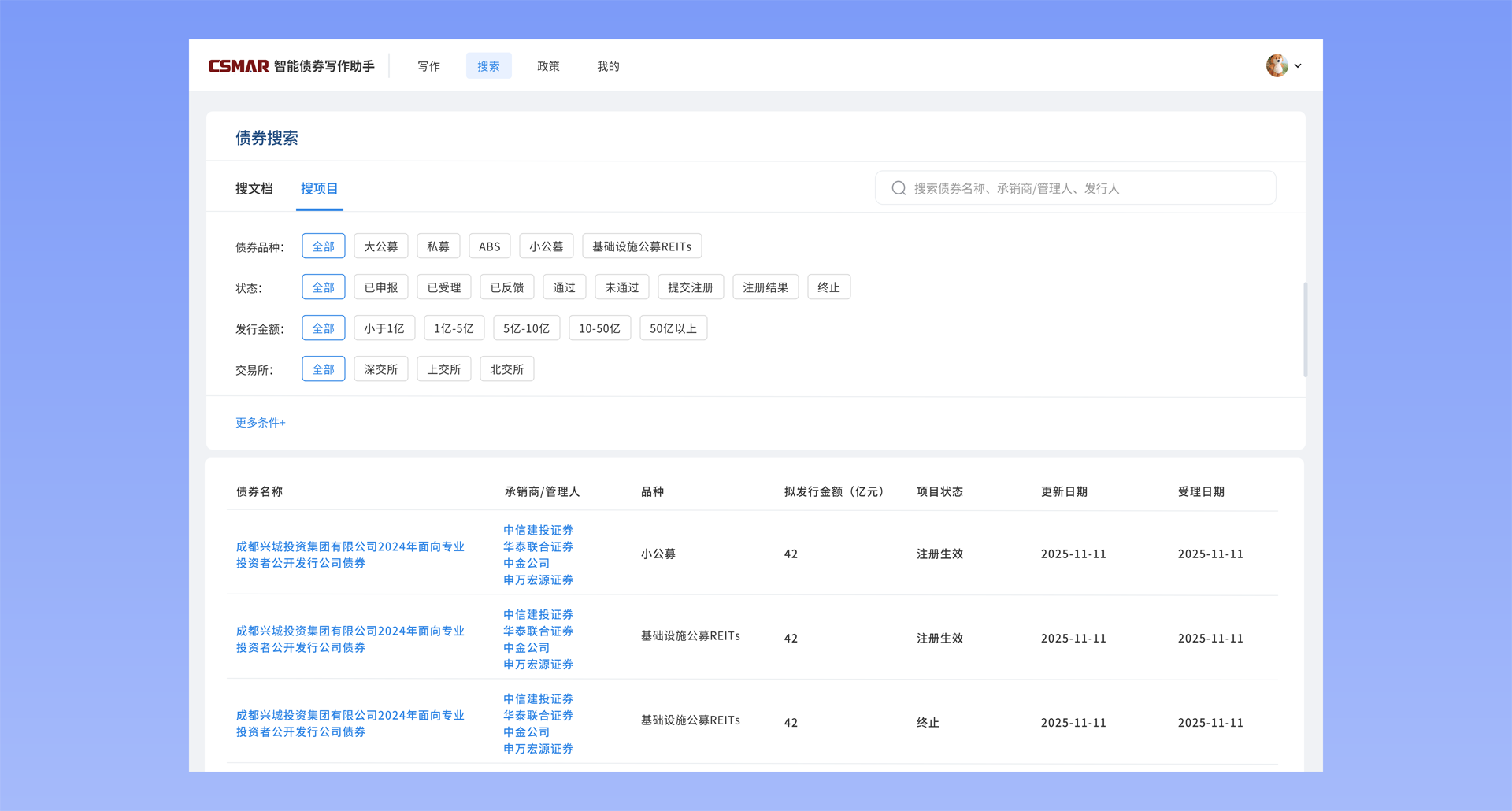Expand 更多条件+ filter options
Viewport: 1512px width, 811px height.
coord(260,423)
